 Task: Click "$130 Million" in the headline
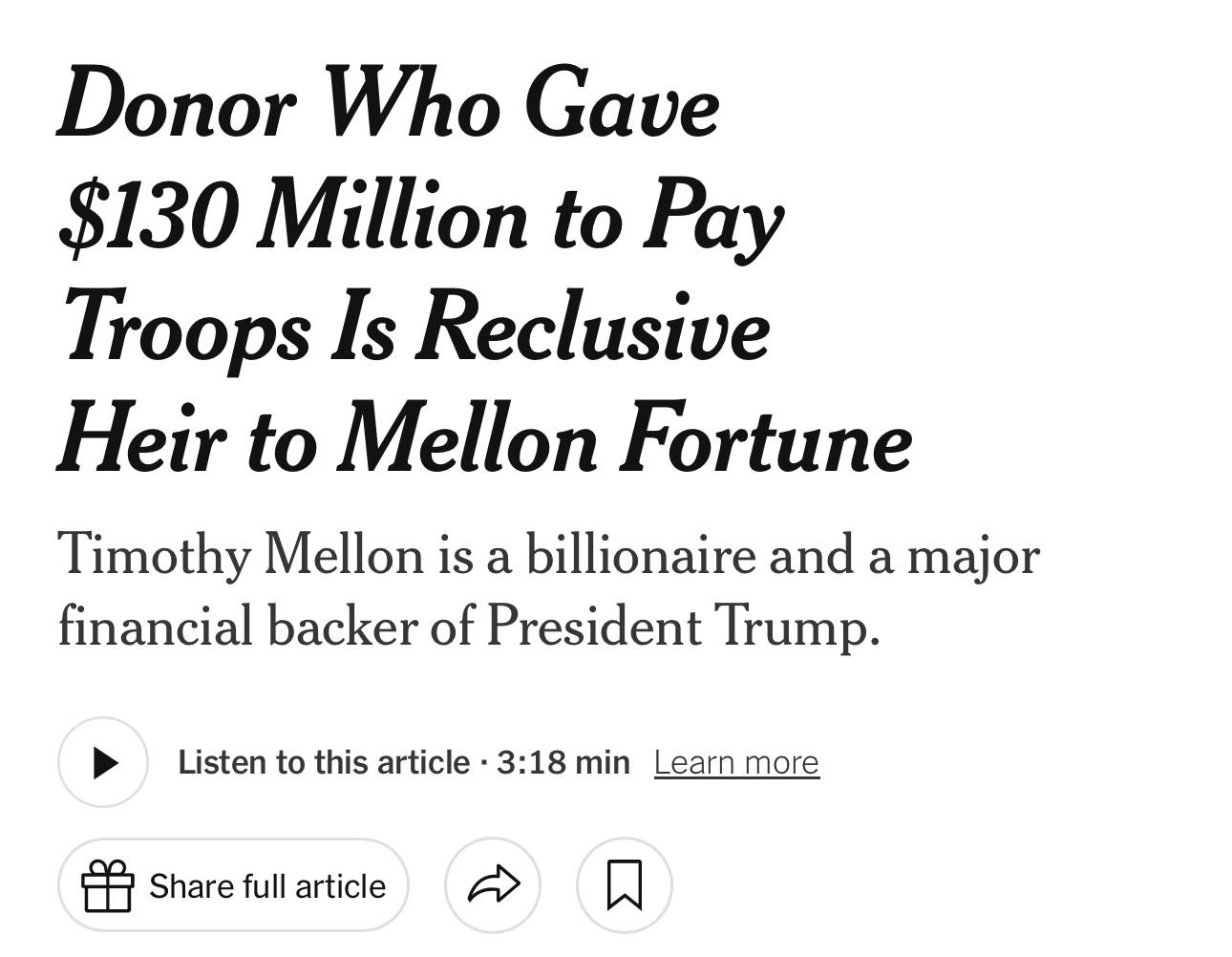[x=292, y=215]
